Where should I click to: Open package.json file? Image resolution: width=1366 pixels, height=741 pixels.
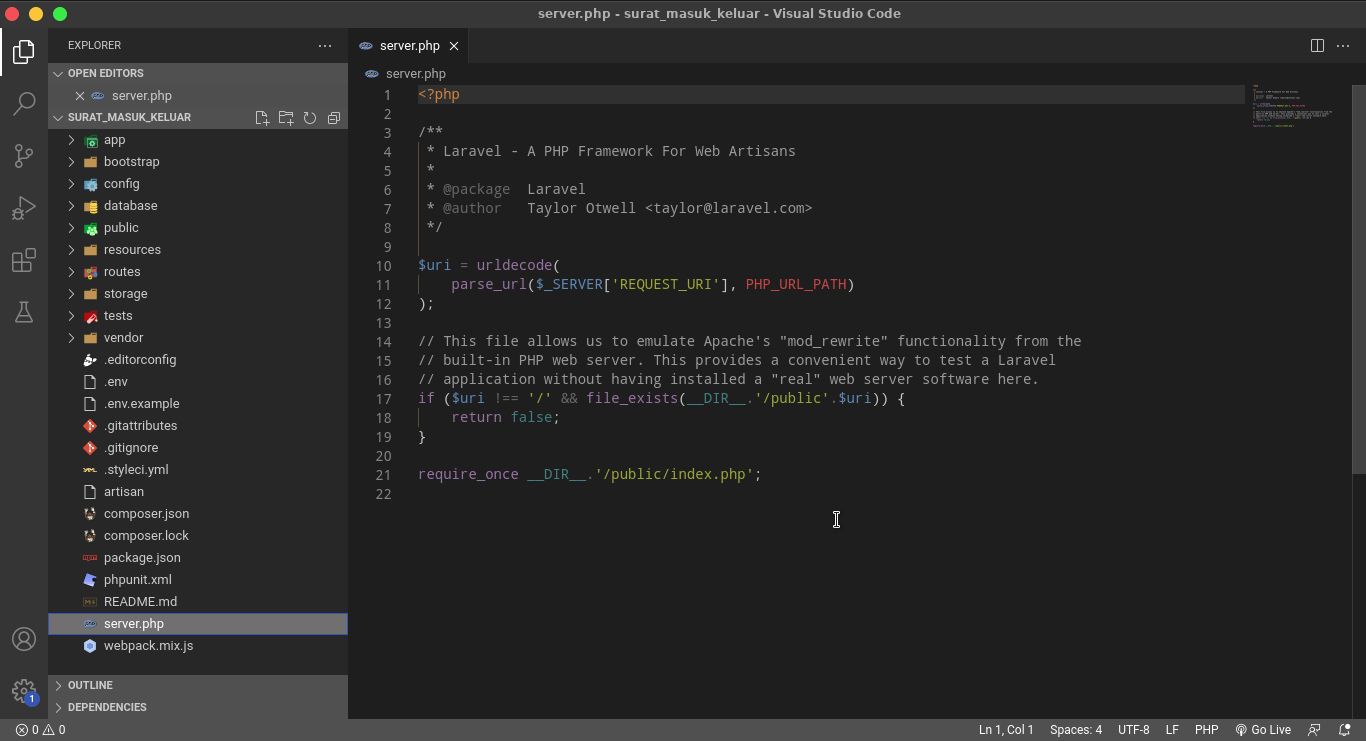(x=198, y=558)
